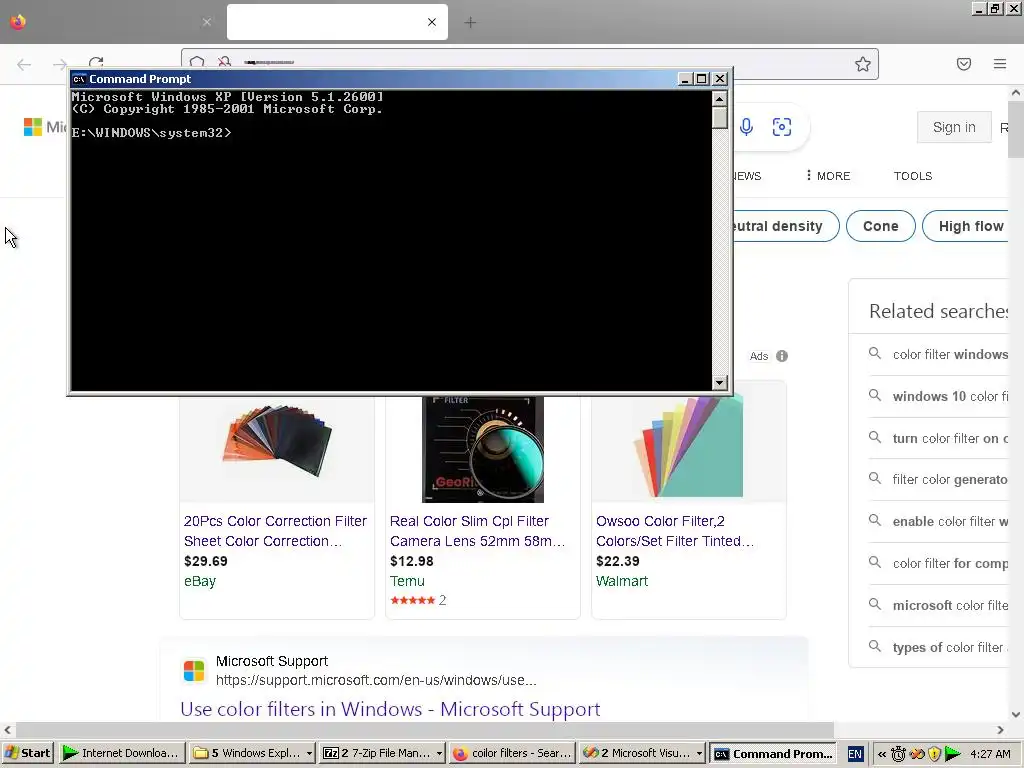
Task: Click the Microsoft logo on the search page
Action: tap(33, 127)
